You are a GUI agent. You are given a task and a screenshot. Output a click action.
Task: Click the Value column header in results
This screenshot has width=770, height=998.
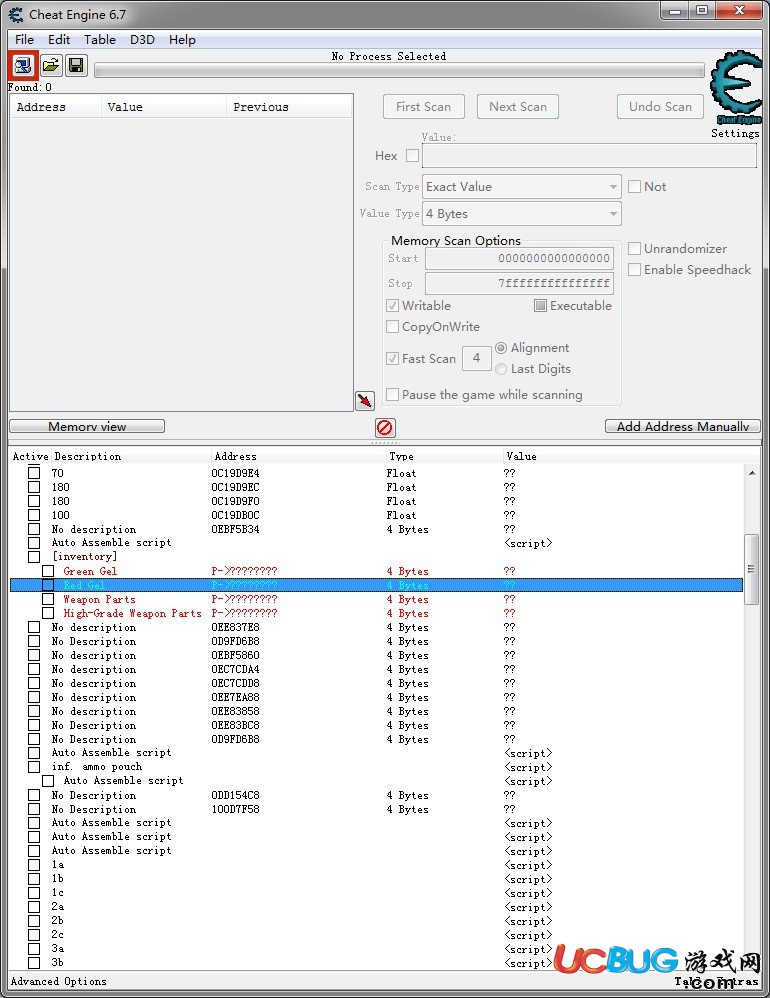(163, 107)
